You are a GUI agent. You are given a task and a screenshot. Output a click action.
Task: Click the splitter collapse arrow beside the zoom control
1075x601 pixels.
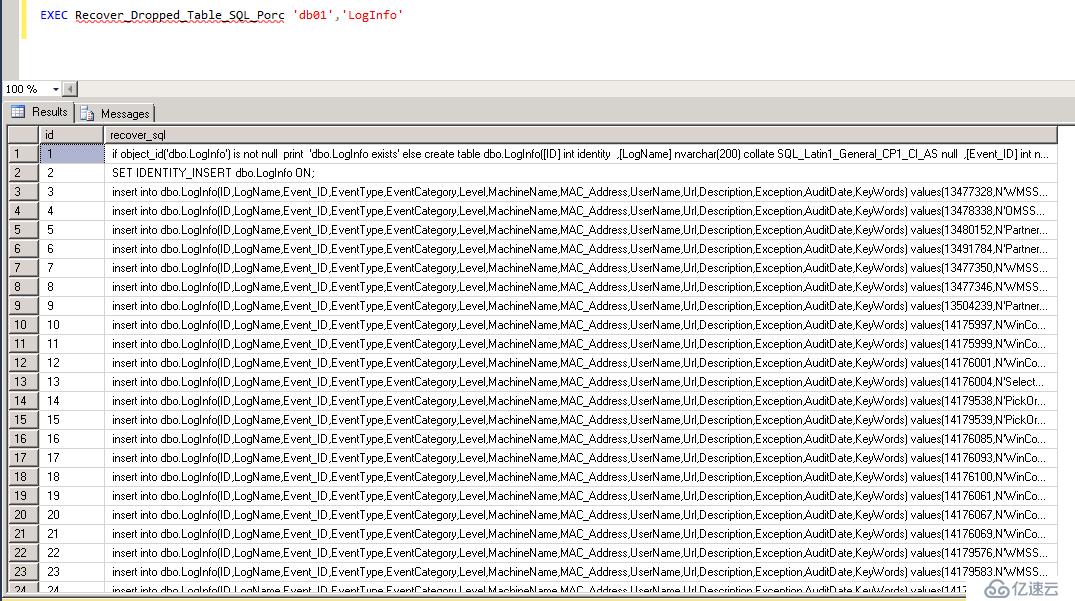coord(69,89)
